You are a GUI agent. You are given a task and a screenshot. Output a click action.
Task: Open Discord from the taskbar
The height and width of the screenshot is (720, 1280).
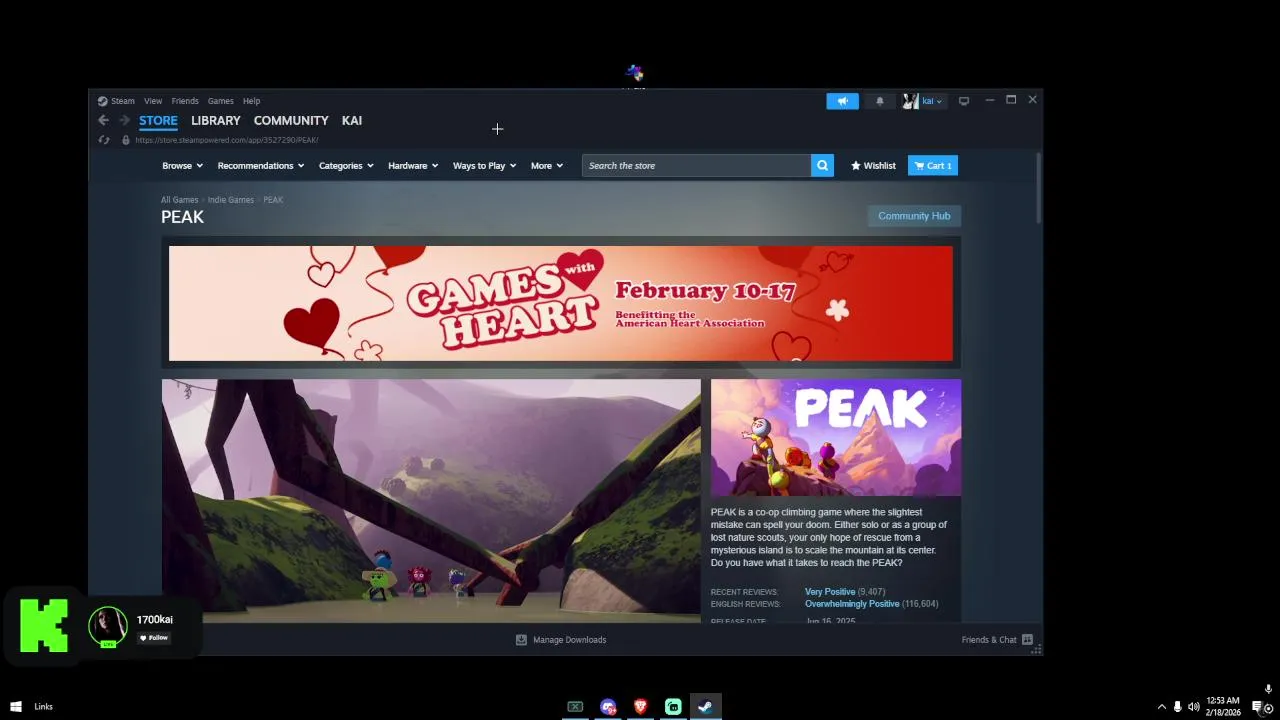(608, 707)
